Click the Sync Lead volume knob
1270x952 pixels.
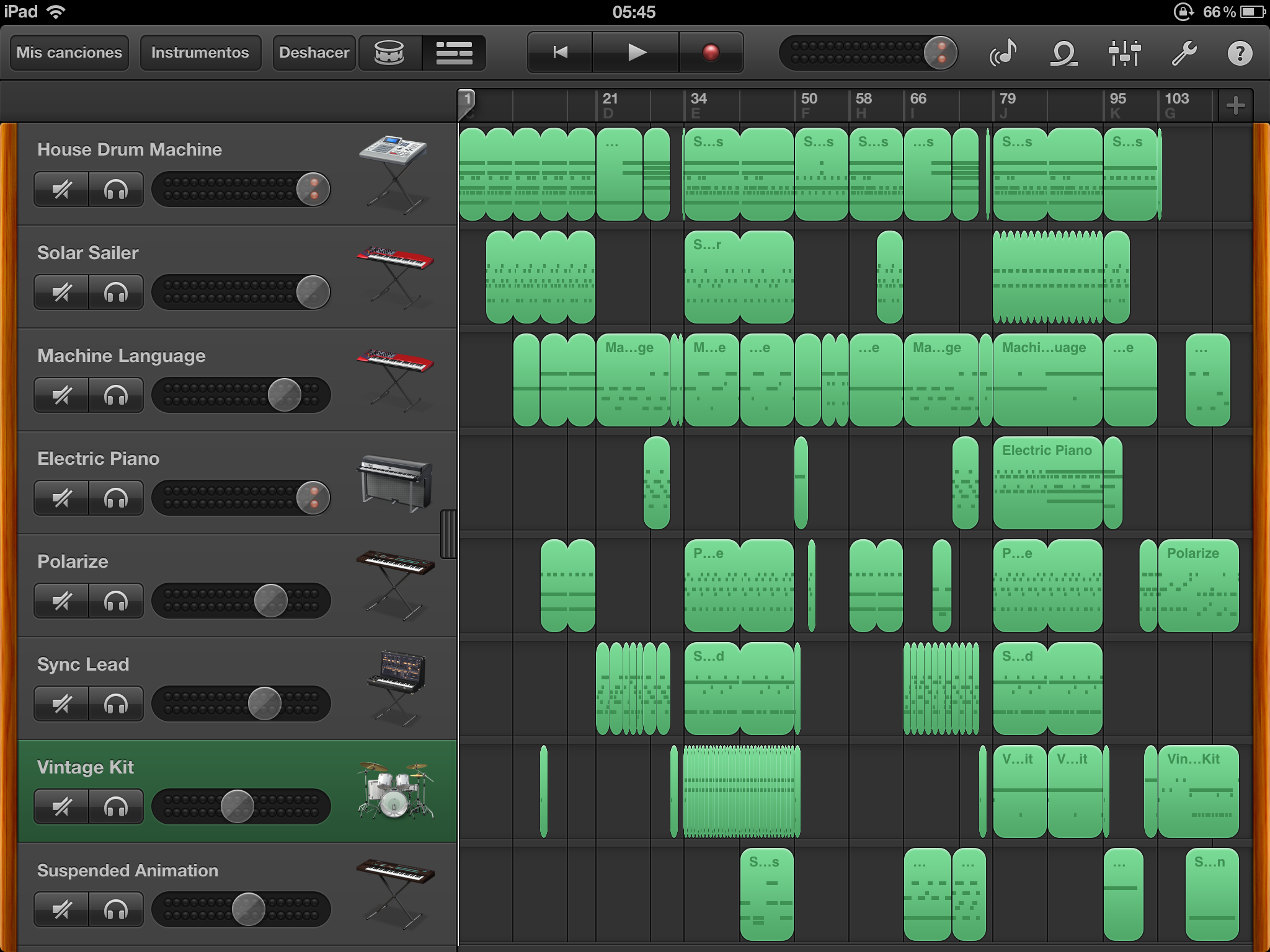coord(265,703)
